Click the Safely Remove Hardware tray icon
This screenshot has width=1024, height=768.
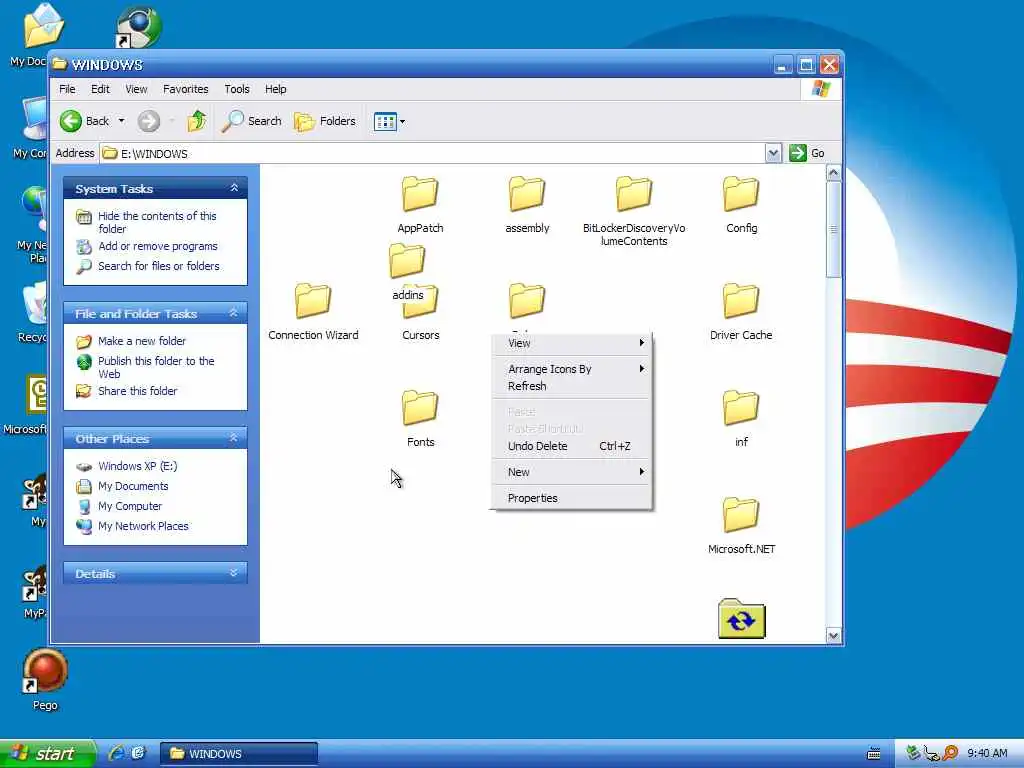click(913, 753)
